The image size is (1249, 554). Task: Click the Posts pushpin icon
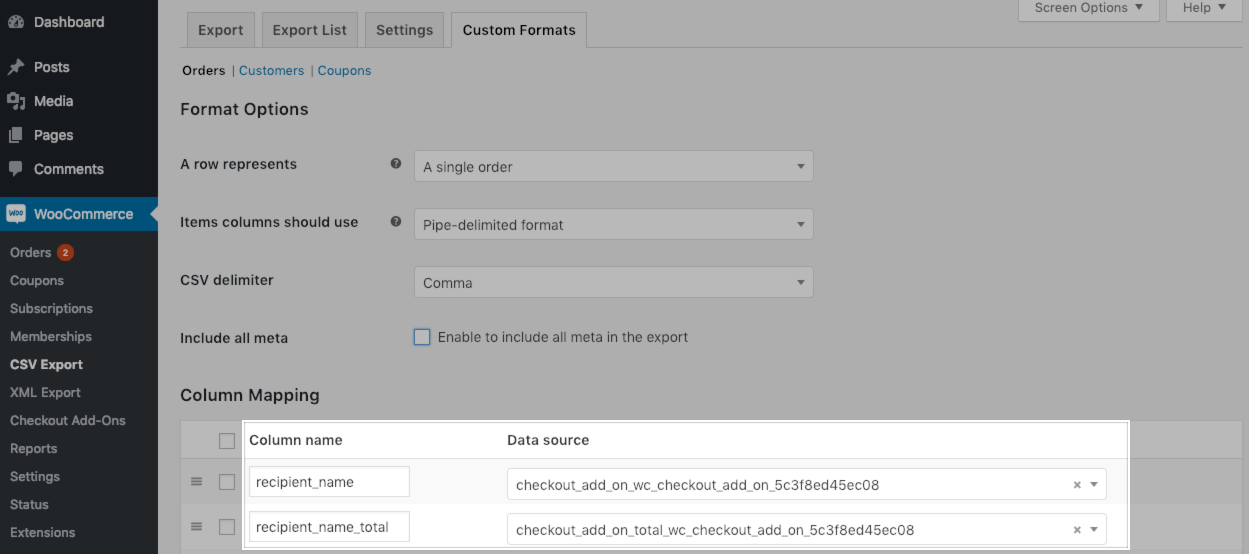[16, 67]
